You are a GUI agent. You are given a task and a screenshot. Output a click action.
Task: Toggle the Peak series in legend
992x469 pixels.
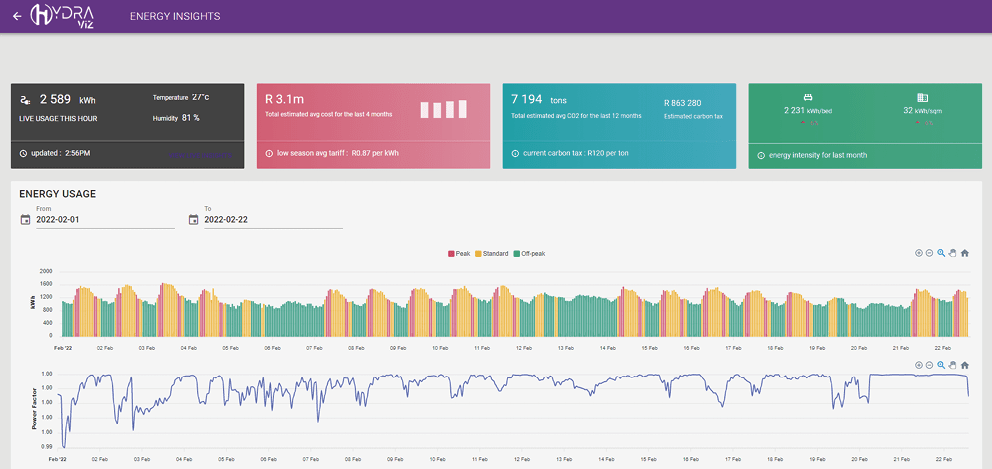coord(459,253)
